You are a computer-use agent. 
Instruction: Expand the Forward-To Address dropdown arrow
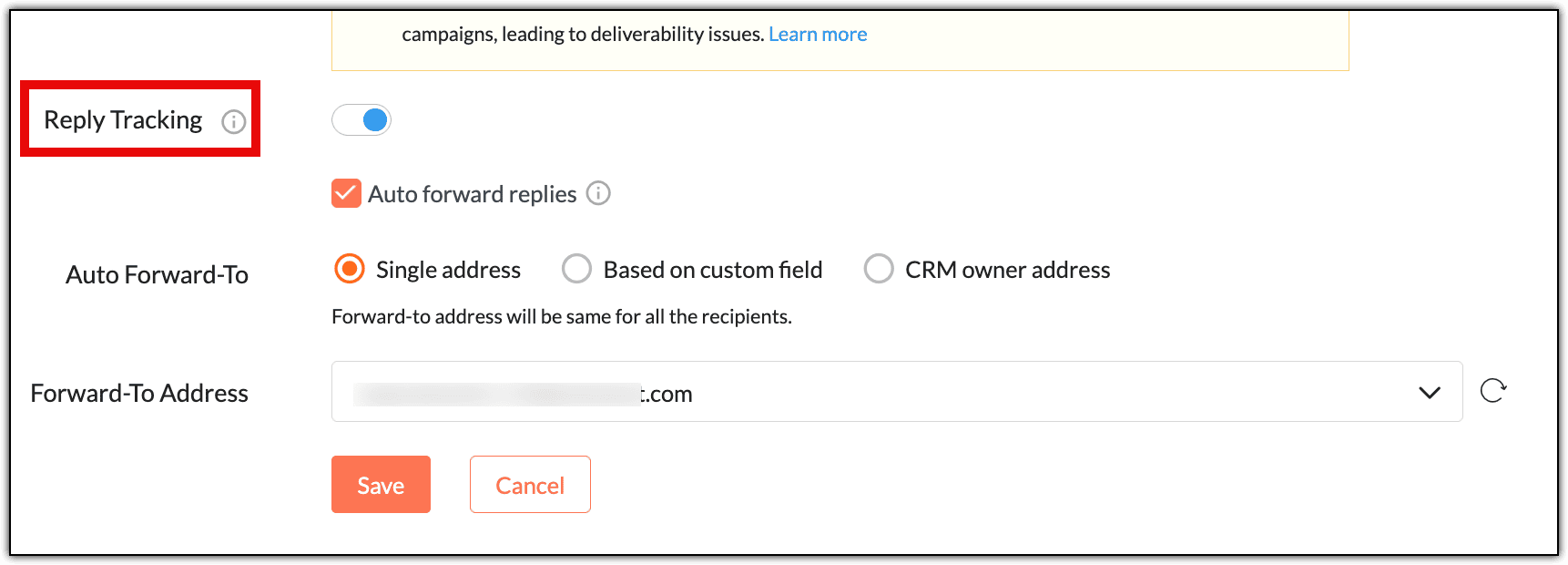[x=1429, y=393]
